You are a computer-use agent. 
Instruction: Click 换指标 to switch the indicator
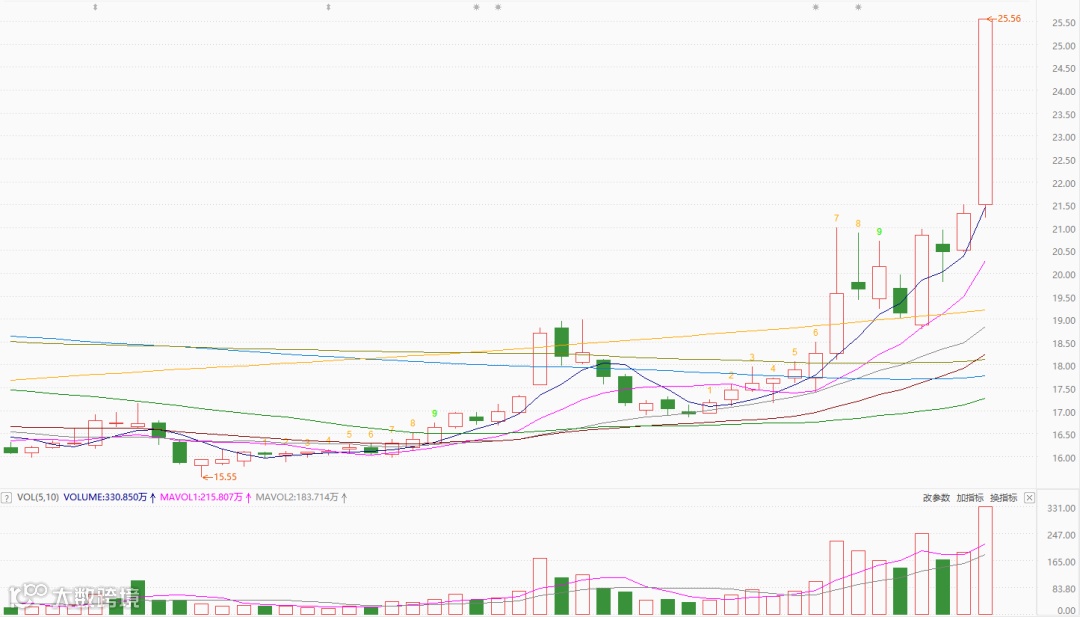(1004, 497)
